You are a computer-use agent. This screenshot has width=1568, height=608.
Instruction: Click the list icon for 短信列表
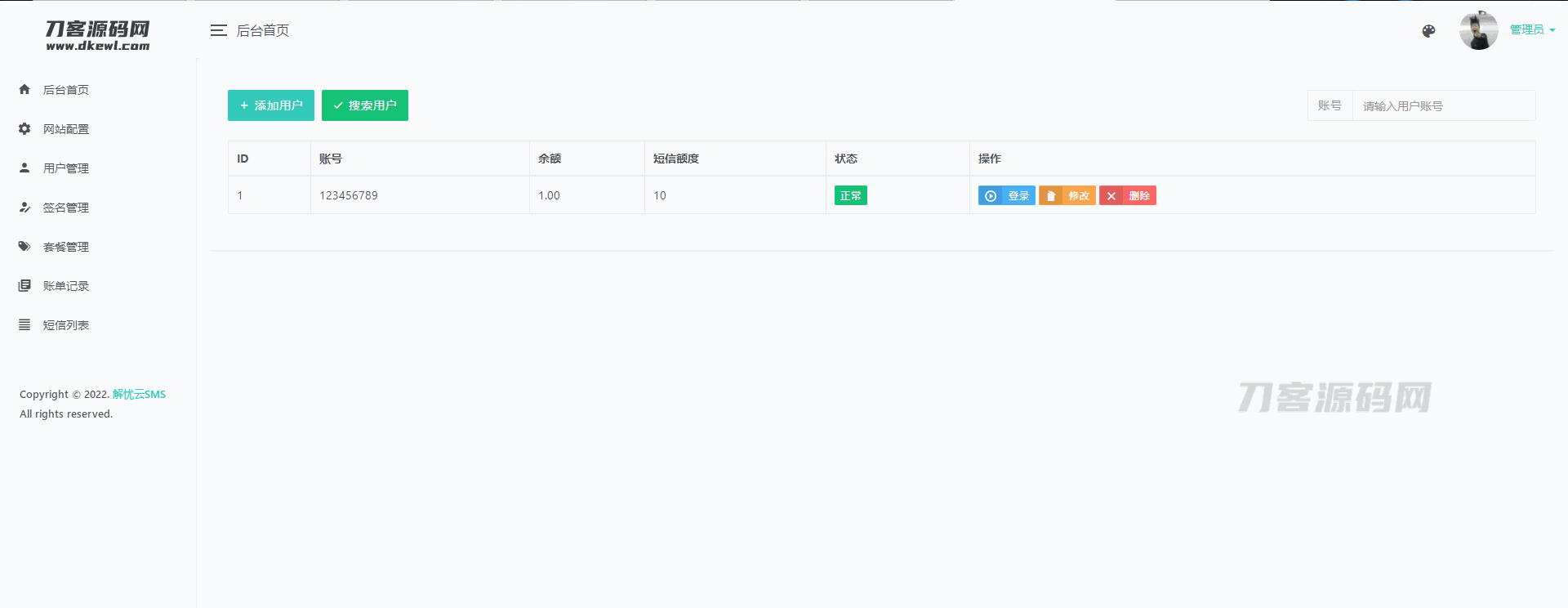click(x=24, y=324)
